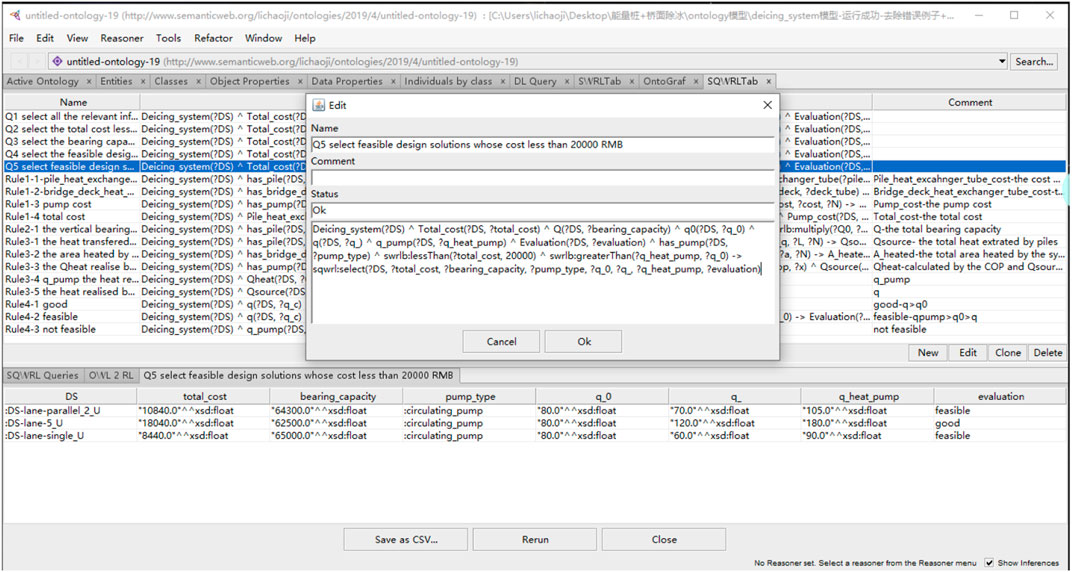Close the Active Ontology tab with its x
The width and height of the screenshot is (1072, 572).
[x=89, y=81]
